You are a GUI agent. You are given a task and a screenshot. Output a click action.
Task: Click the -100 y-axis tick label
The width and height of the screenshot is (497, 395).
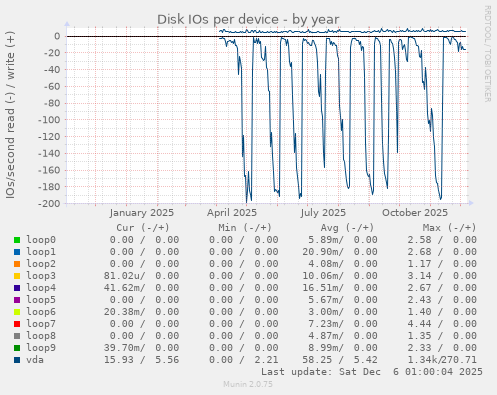pos(49,120)
